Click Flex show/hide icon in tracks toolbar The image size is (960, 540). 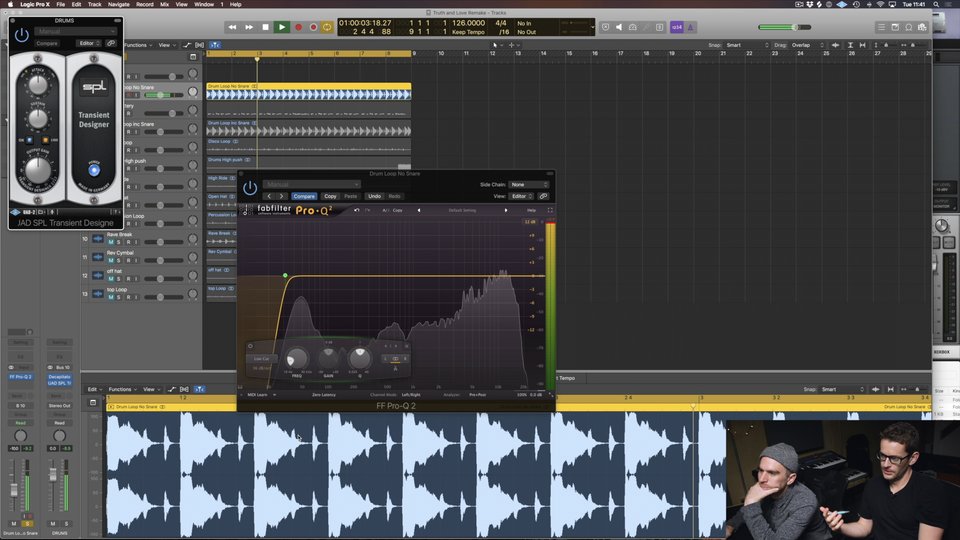(200, 45)
